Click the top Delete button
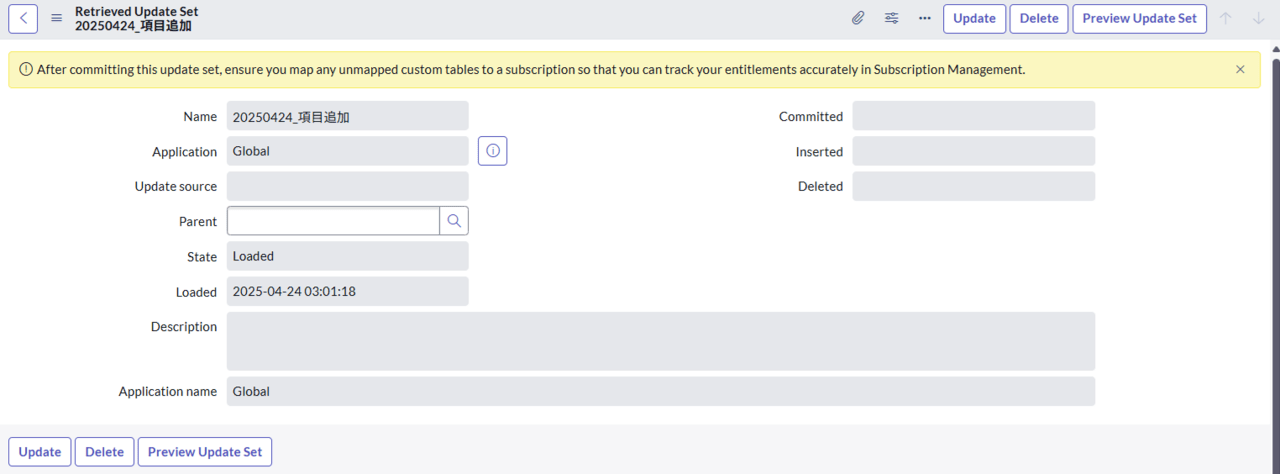Viewport: 1280px width, 474px height. point(1039,18)
